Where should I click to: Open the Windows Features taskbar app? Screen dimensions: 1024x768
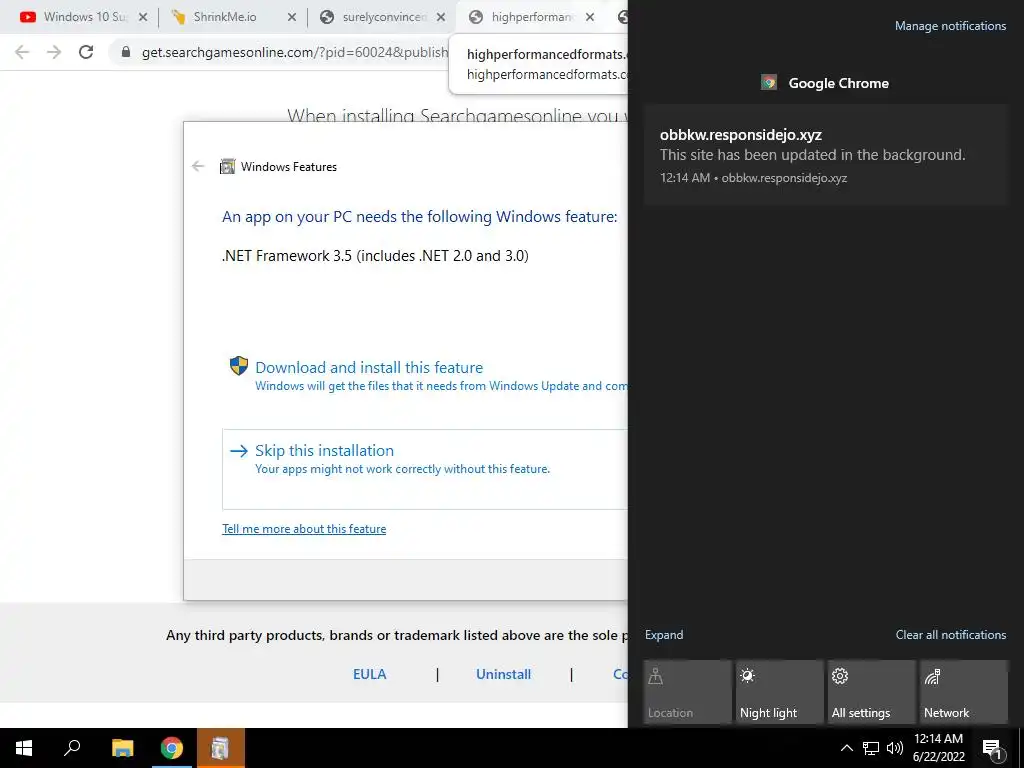220,748
